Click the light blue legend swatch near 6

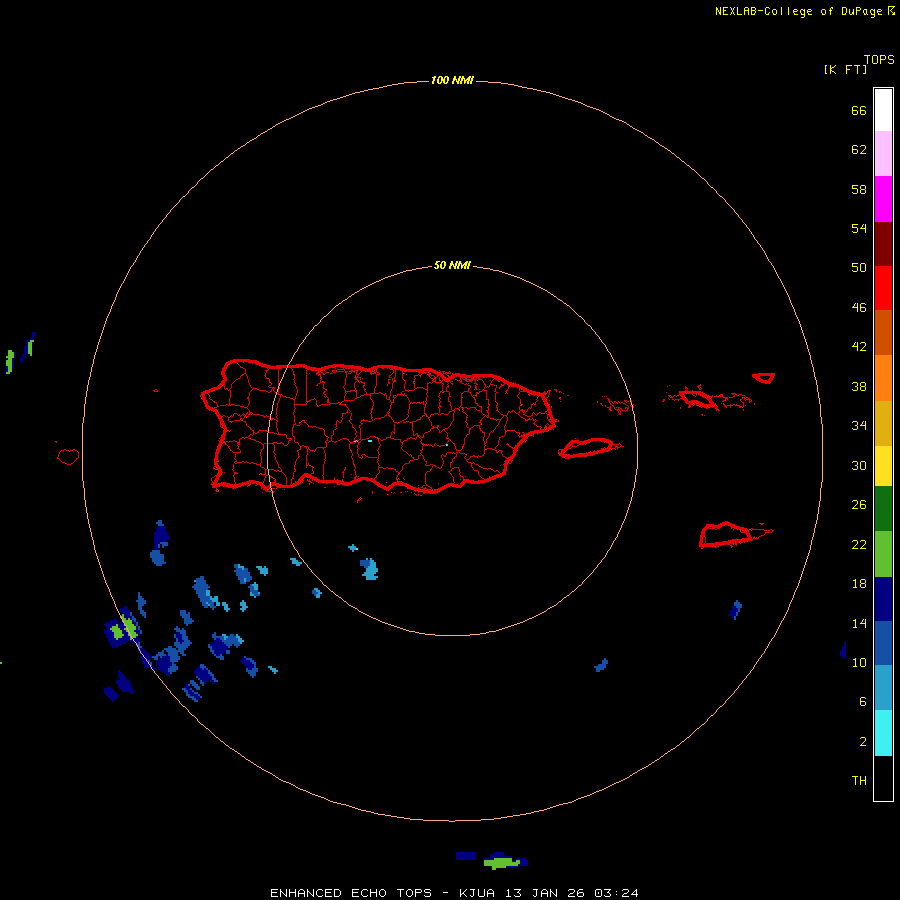click(883, 687)
